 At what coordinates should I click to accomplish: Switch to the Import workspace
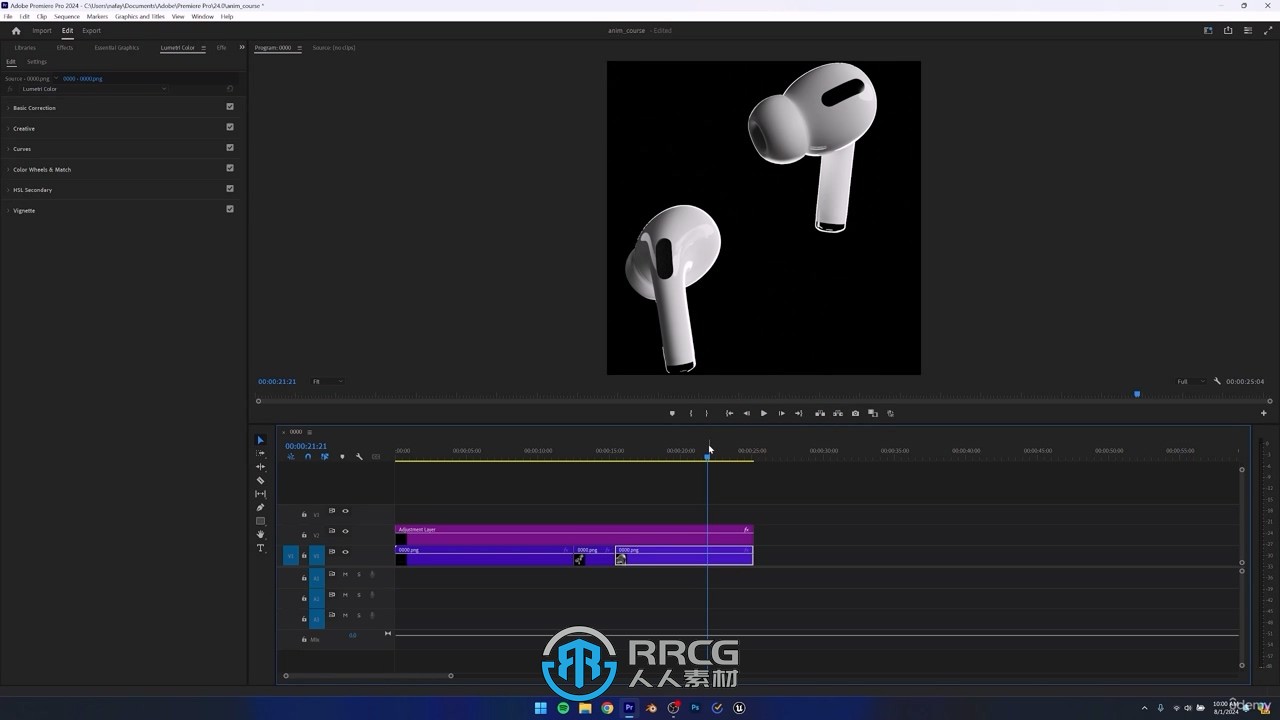42,30
